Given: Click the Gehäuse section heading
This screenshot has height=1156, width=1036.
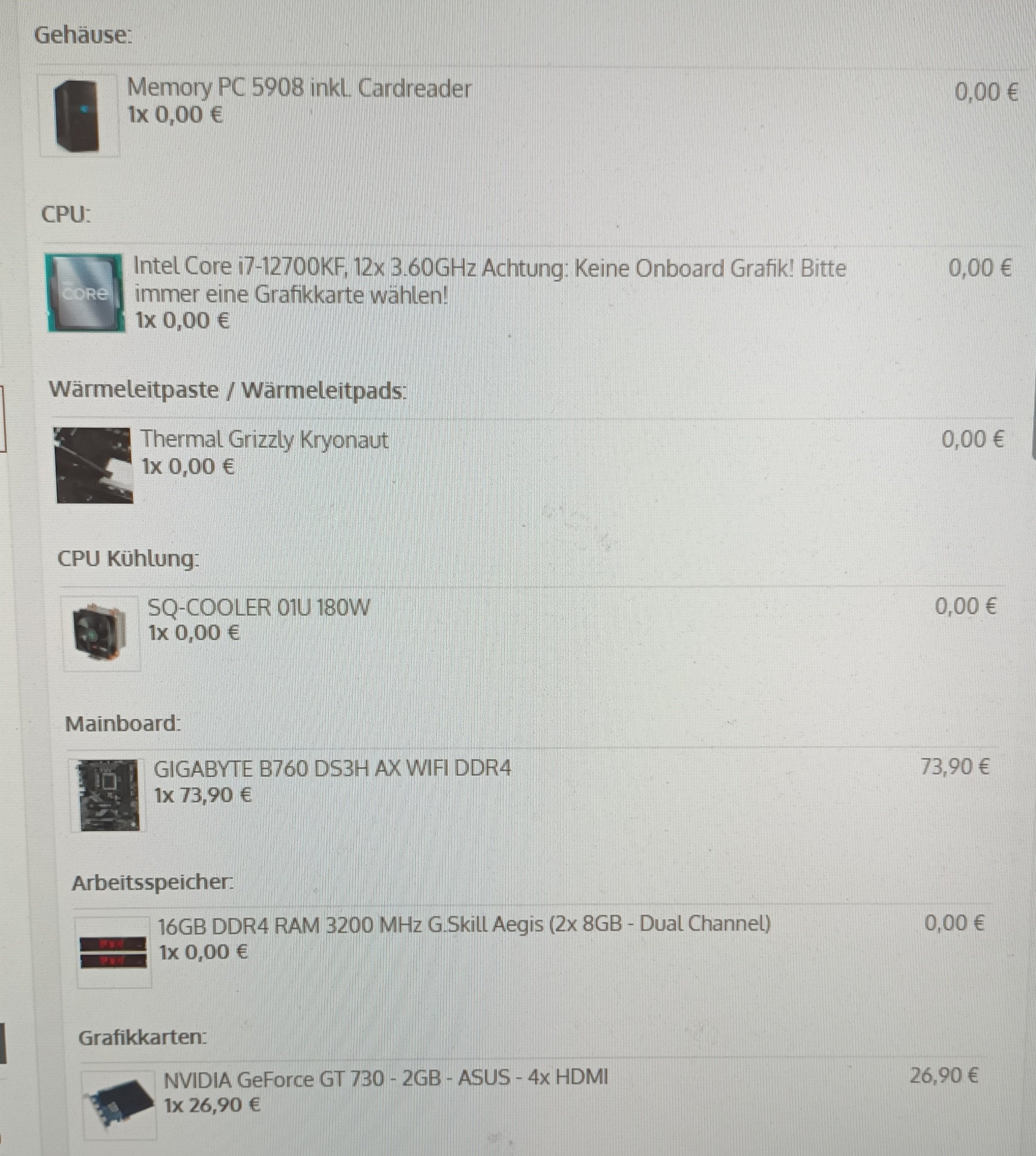Looking at the screenshot, I should 83,35.
